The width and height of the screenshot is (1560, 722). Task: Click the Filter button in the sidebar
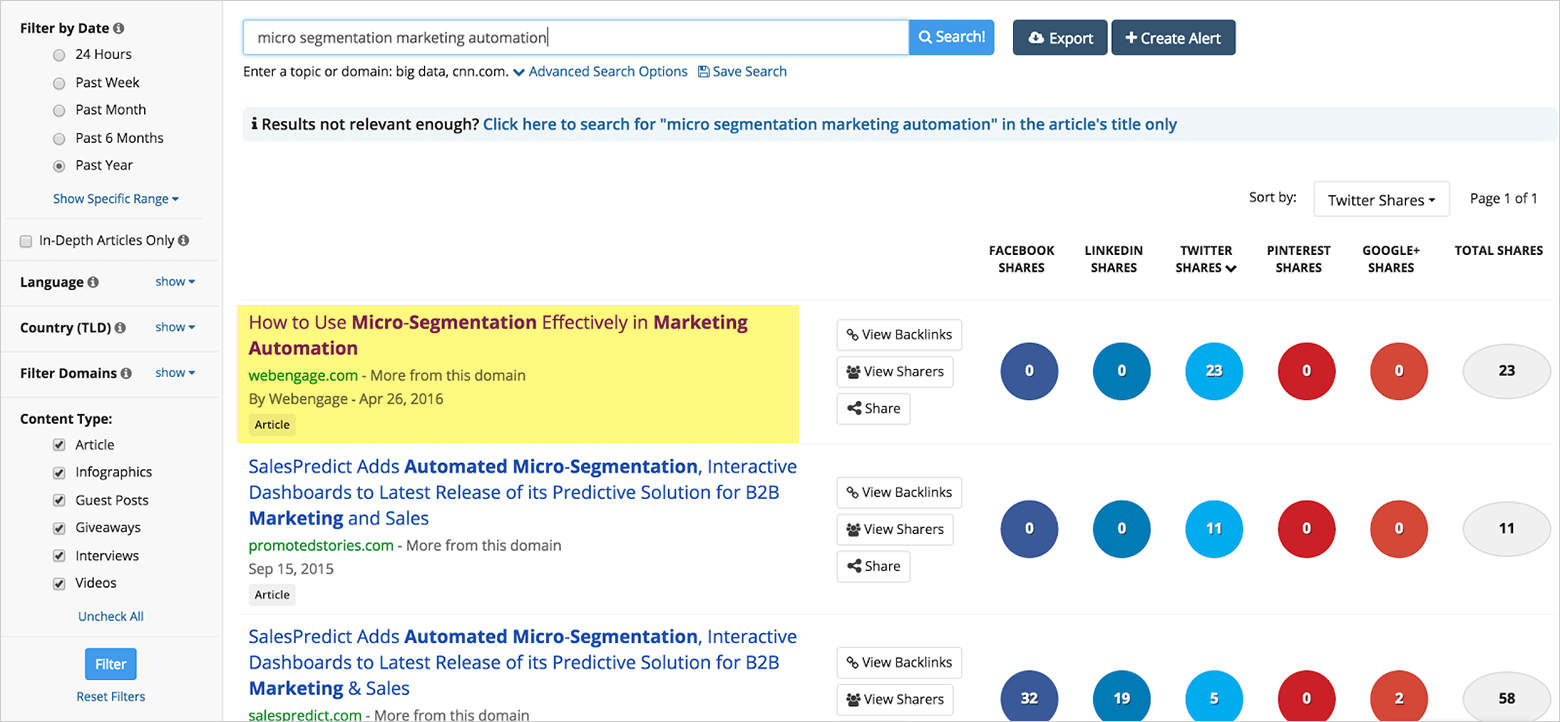coord(110,663)
